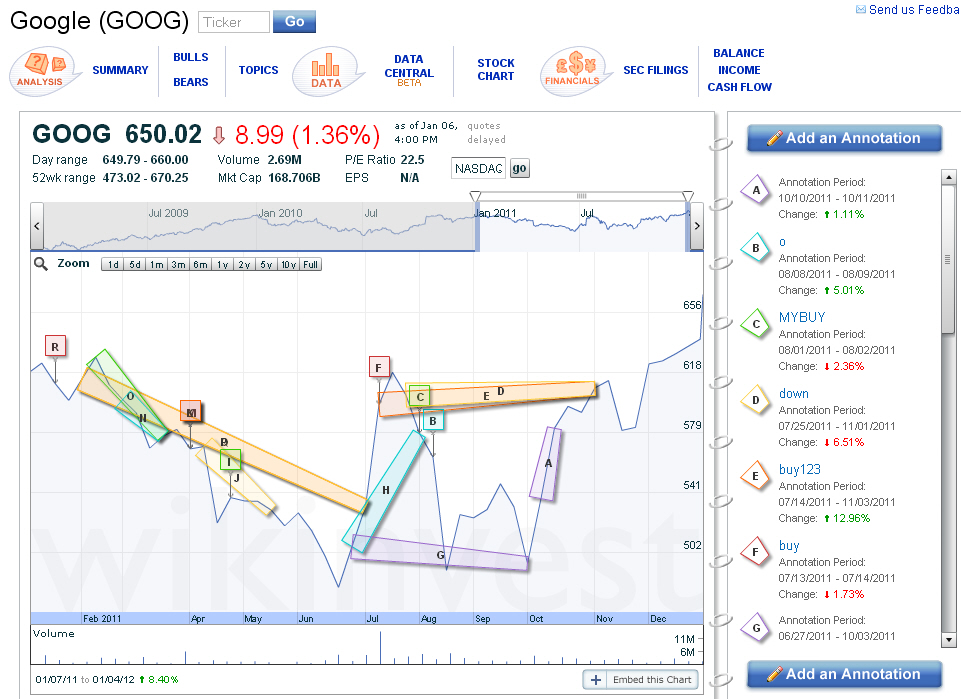The image size is (961, 699).
Task: Click the magnifier Zoom icon
Action: click(41, 264)
